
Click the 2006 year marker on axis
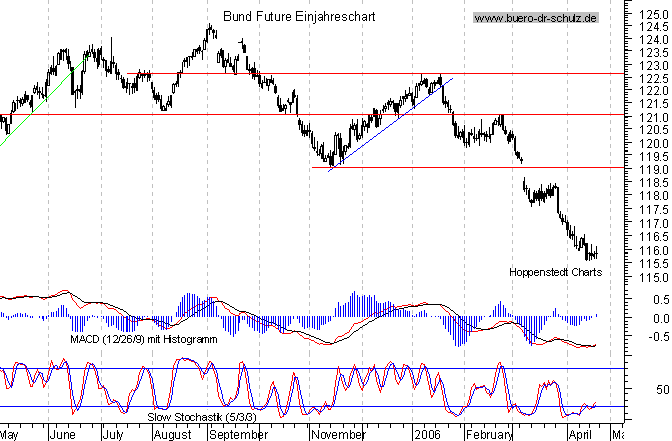[x=426, y=435]
